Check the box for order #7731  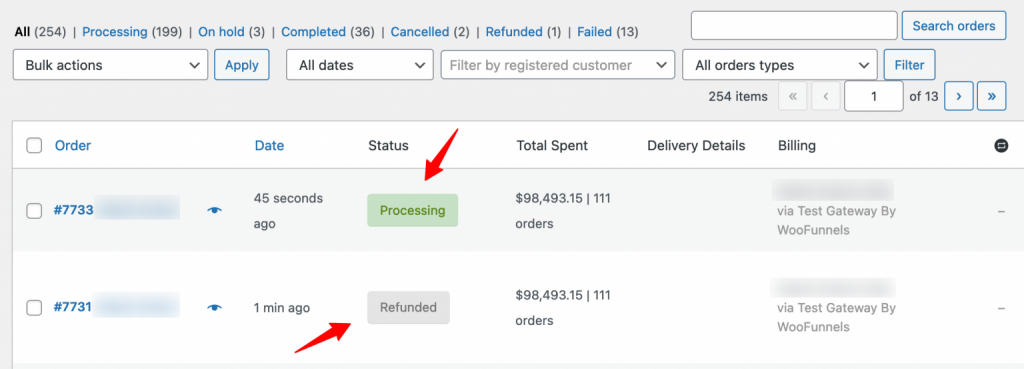[x=34, y=307]
